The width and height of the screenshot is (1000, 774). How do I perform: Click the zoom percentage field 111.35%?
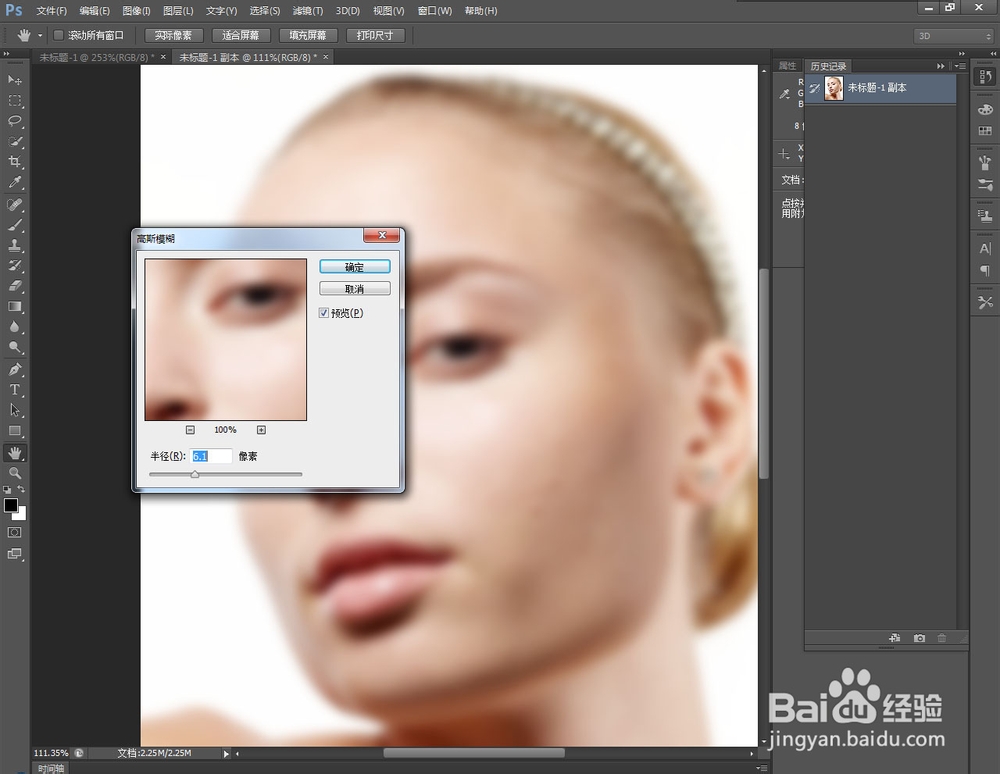tap(51, 753)
